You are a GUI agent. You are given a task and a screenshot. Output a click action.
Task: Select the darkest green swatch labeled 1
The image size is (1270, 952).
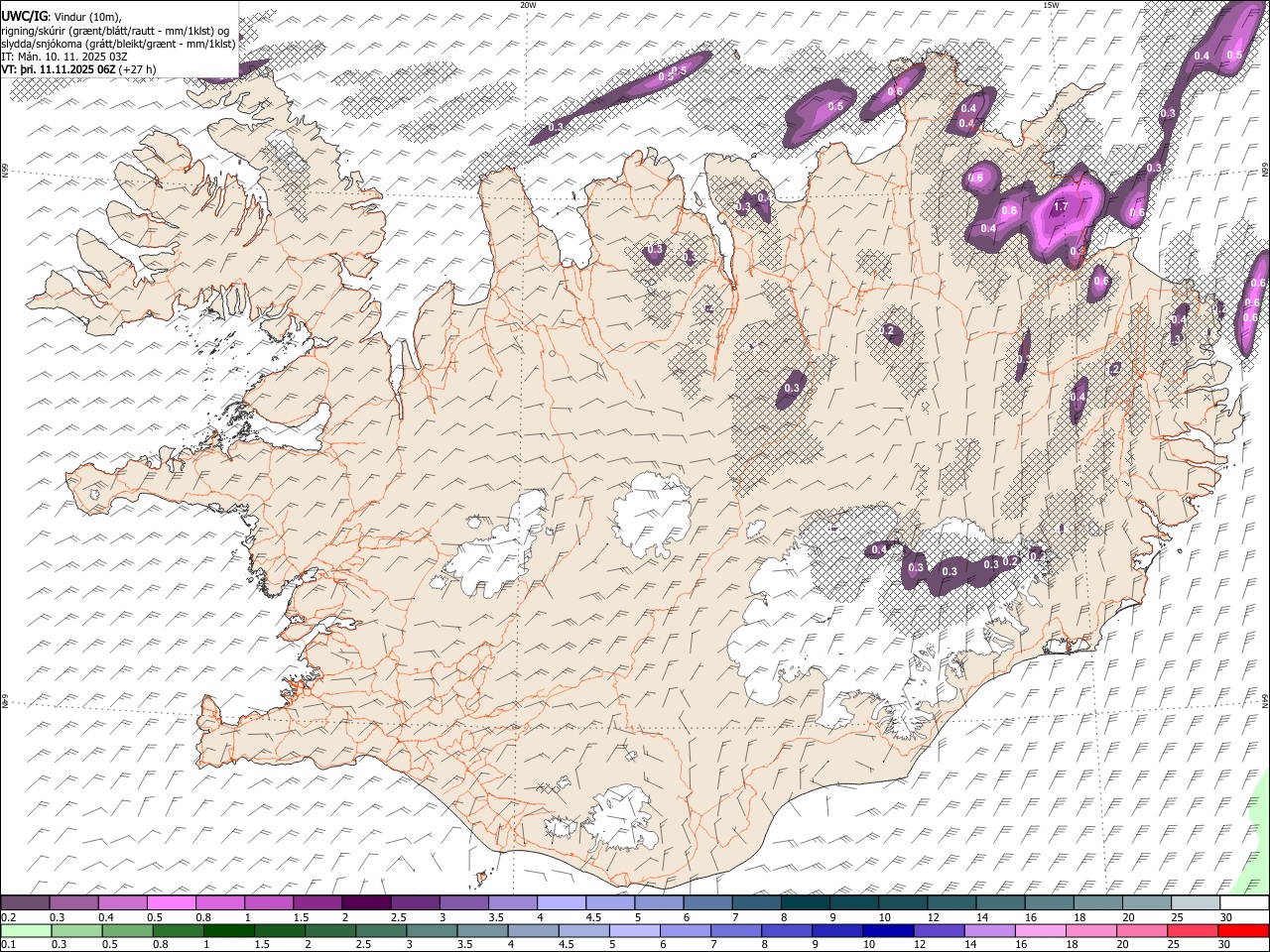point(229,931)
